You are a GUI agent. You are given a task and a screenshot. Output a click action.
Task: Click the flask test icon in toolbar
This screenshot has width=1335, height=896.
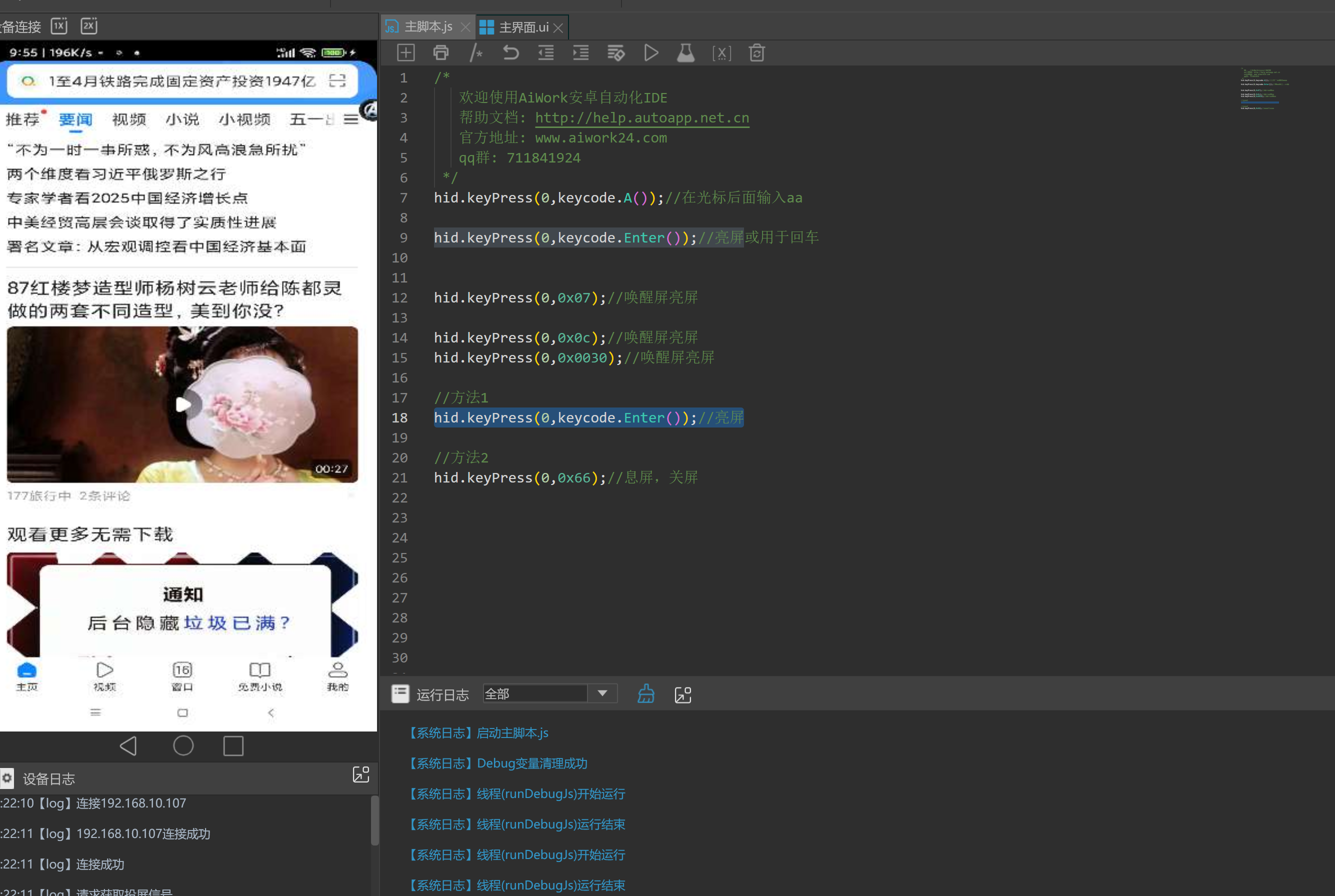(686, 52)
